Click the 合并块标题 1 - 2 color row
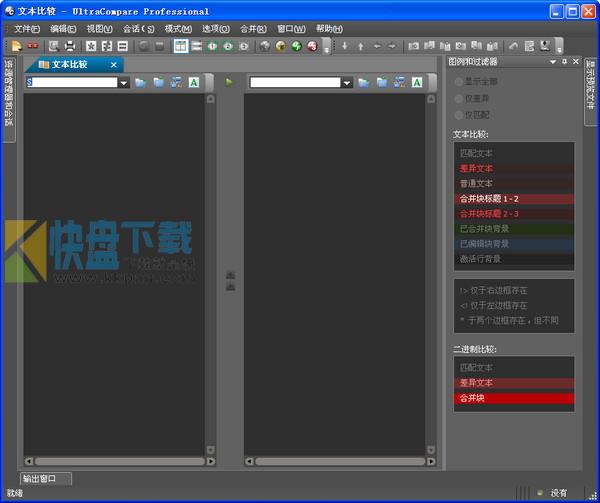 tap(514, 199)
